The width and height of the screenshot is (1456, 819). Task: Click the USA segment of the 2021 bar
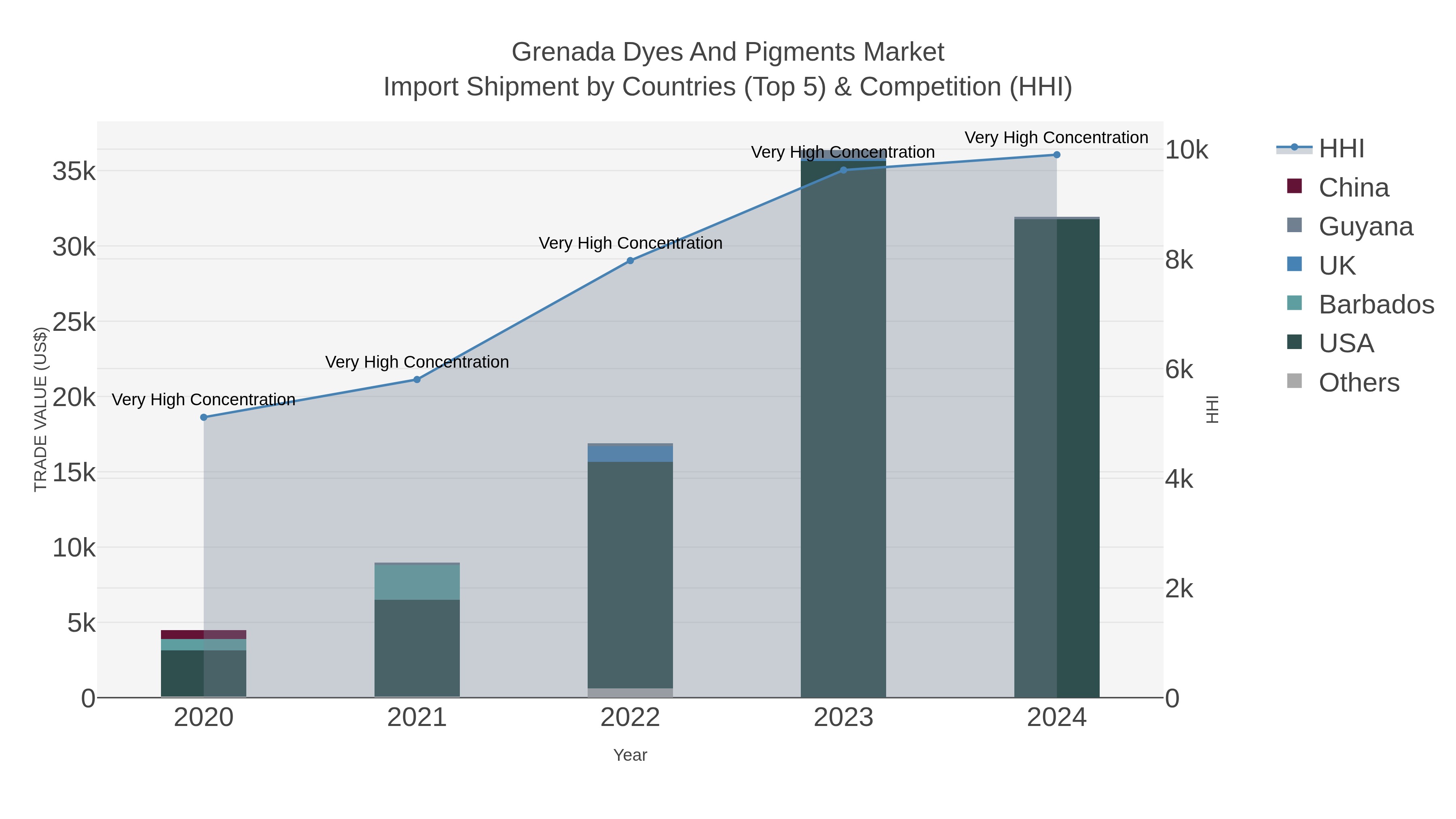coord(417,648)
